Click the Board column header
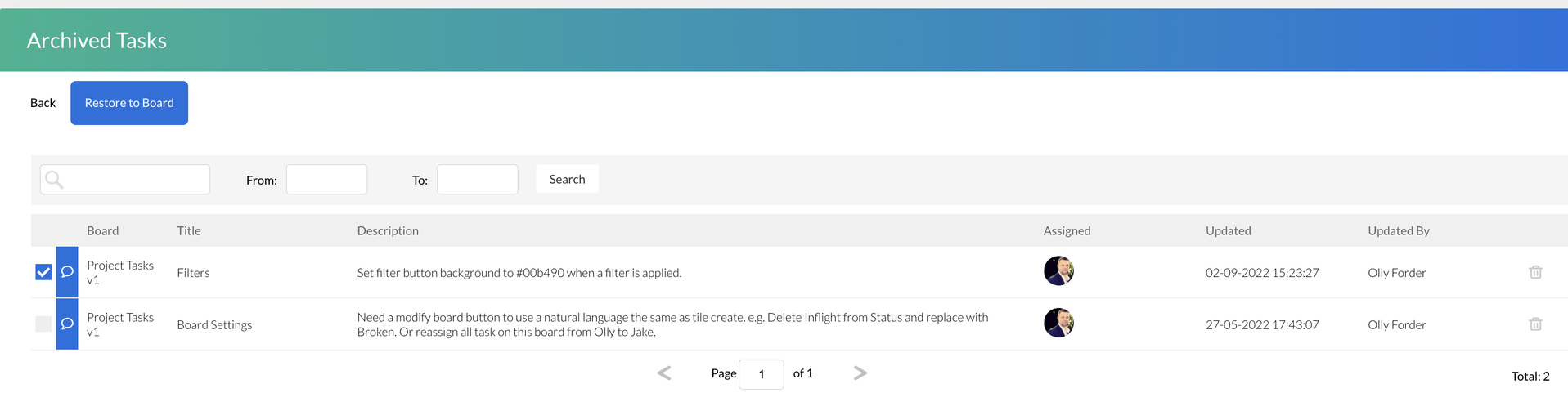The height and width of the screenshot is (393, 1568). pyautogui.click(x=103, y=231)
